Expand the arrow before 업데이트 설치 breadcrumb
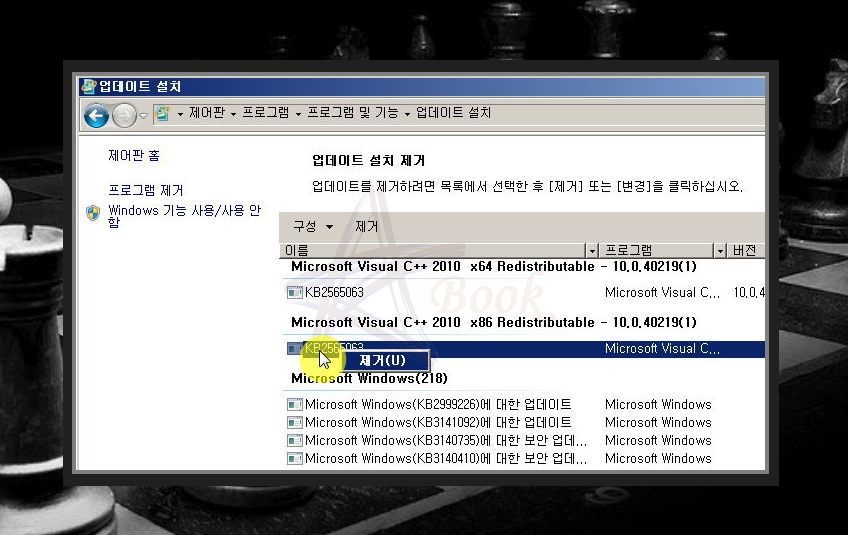 407,114
